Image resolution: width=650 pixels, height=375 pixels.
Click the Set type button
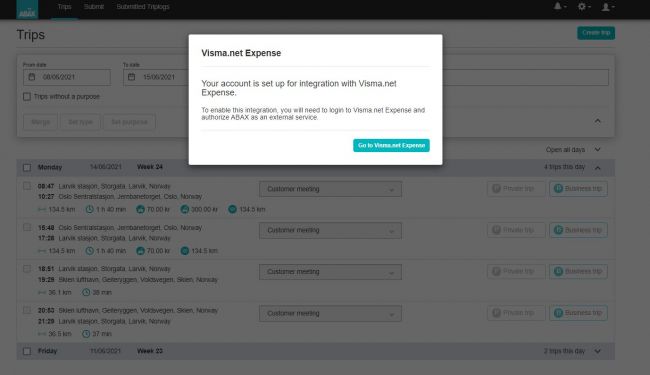coord(80,122)
